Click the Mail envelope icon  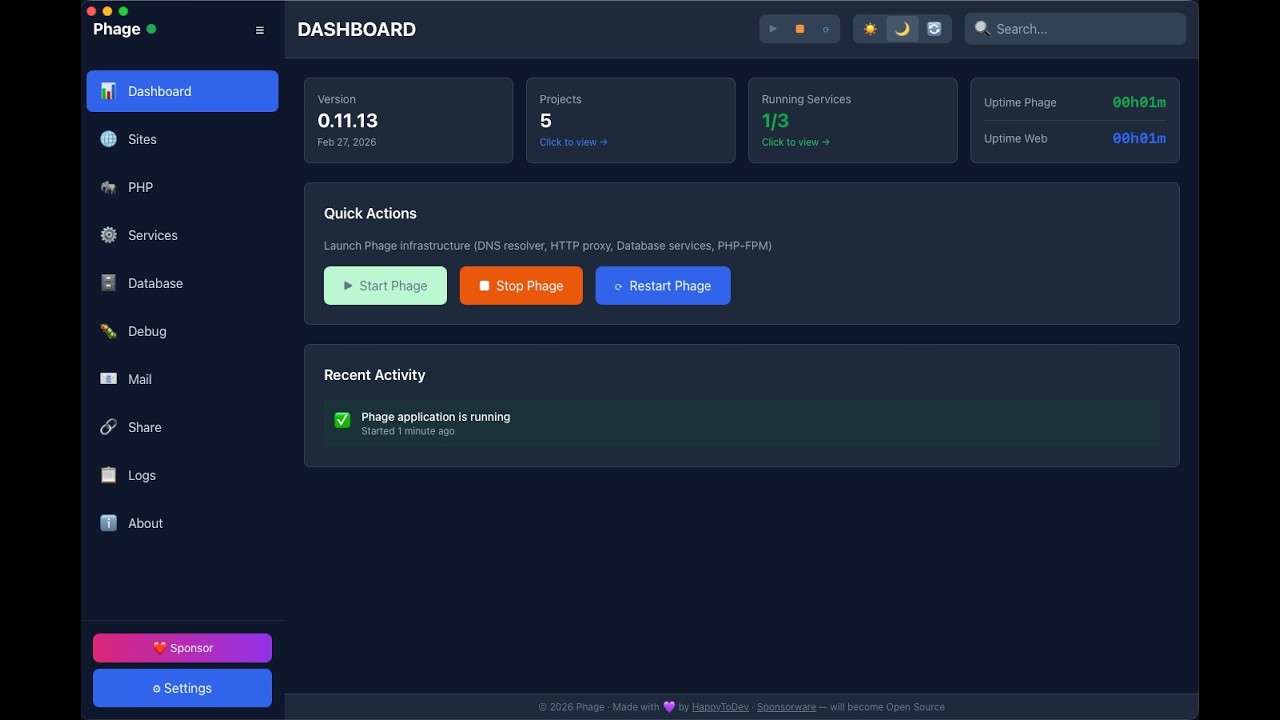108,379
